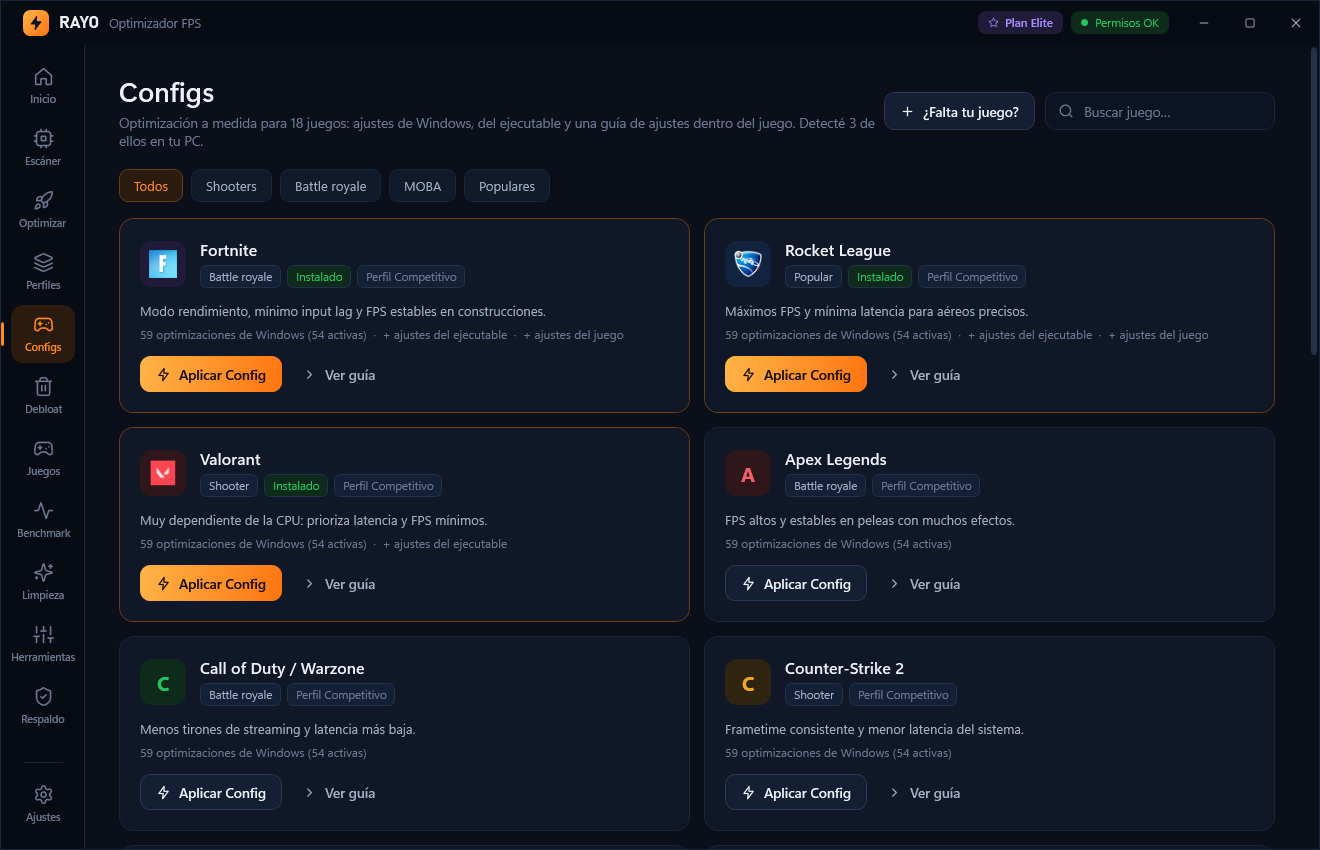Open the Benchmark section

pyautogui.click(x=43, y=520)
